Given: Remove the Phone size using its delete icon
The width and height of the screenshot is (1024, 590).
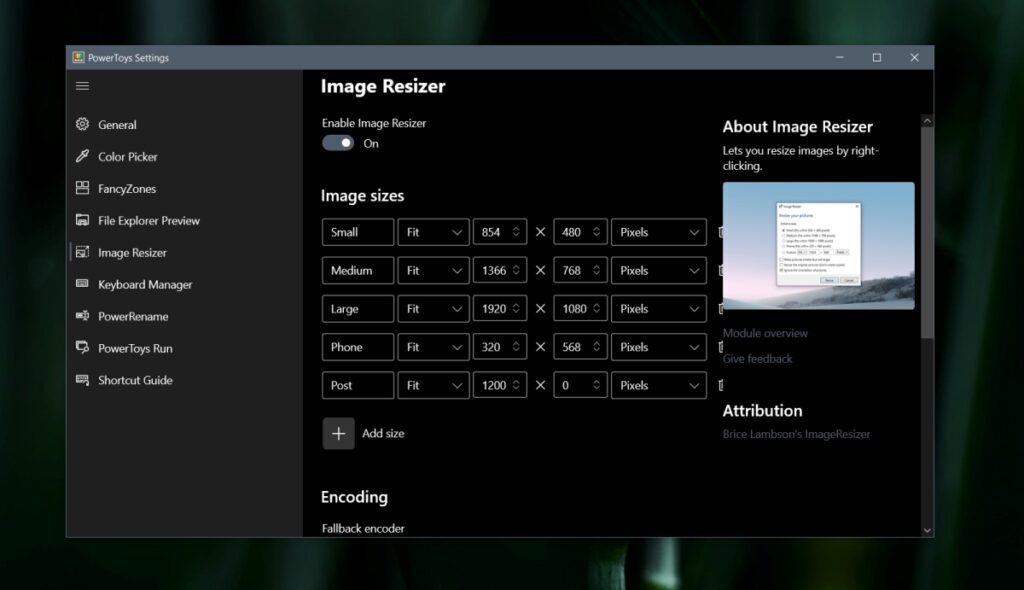Looking at the screenshot, I should pyautogui.click(x=723, y=346).
